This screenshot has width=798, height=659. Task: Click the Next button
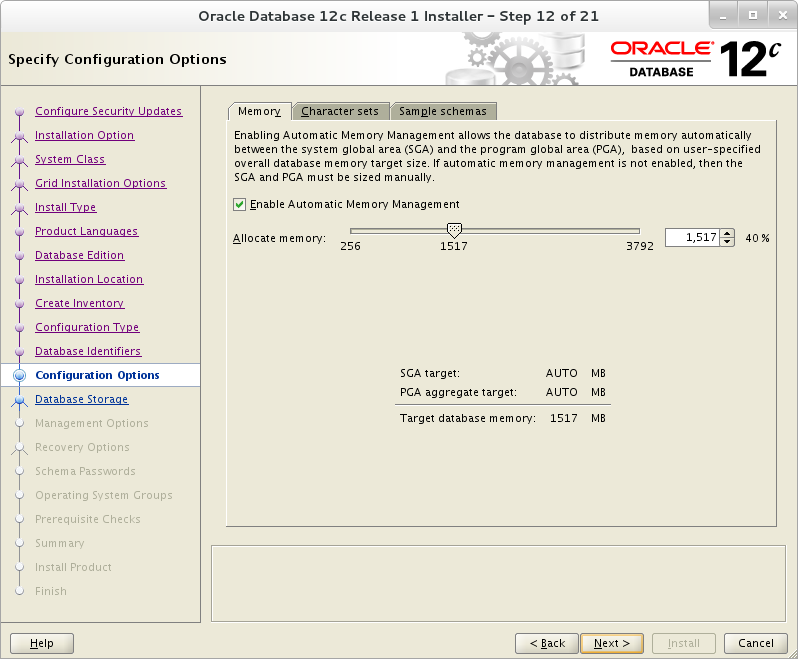pos(612,643)
